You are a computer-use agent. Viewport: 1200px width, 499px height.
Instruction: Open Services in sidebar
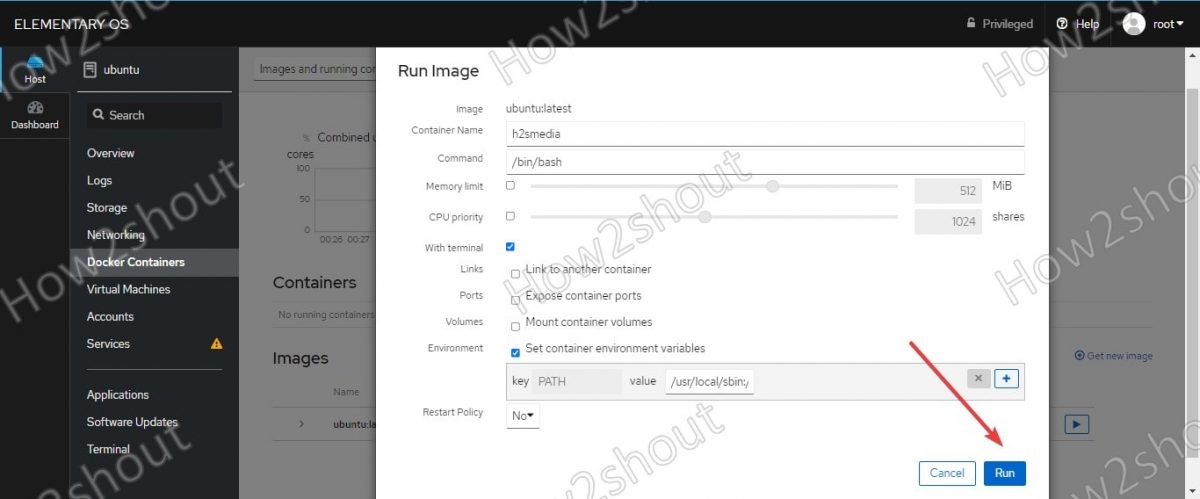pyautogui.click(x=108, y=344)
